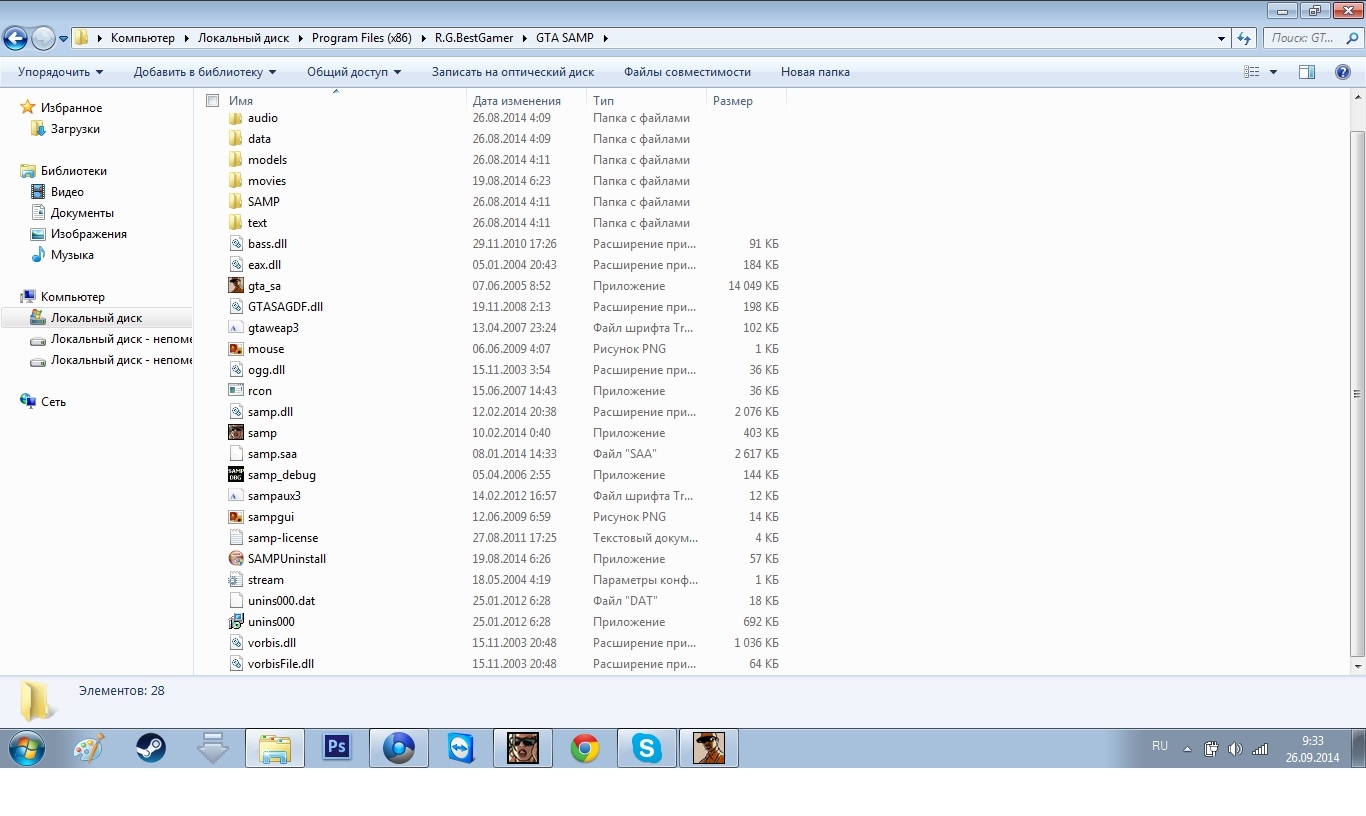The width and height of the screenshot is (1366, 816).
Task: Click the volume speaker tray icon
Action: coord(1235,749)
